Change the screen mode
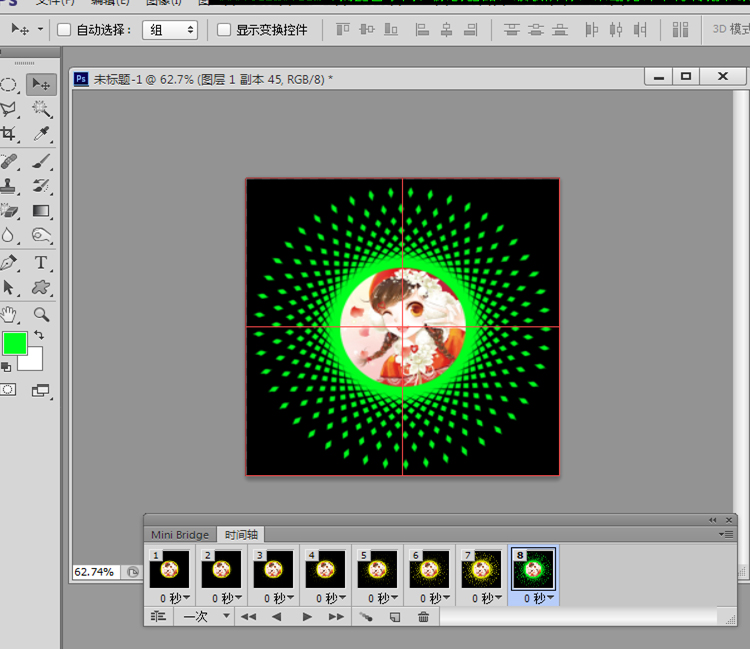This screenshot has height=649, width=750. click(x=41, y=390)
